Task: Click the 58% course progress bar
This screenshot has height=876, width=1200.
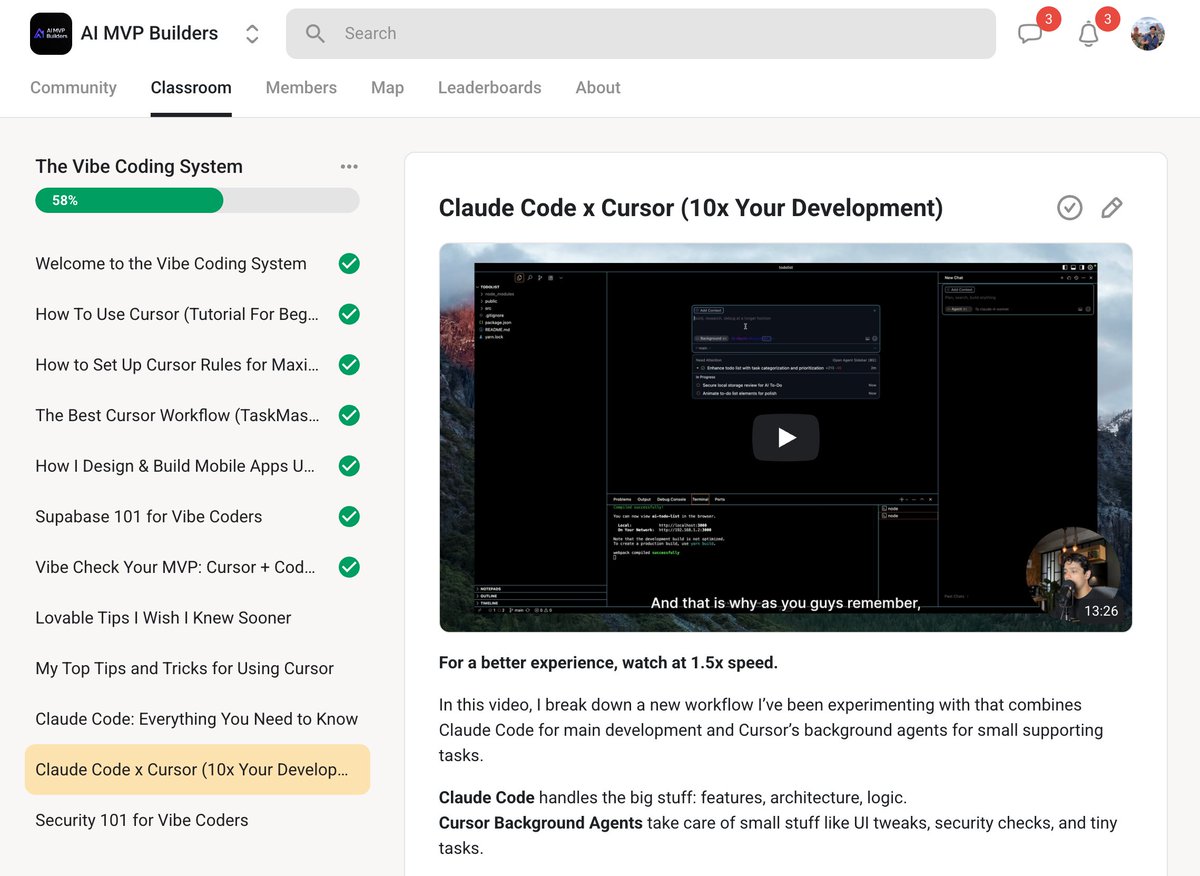Action: click(197, 200)
